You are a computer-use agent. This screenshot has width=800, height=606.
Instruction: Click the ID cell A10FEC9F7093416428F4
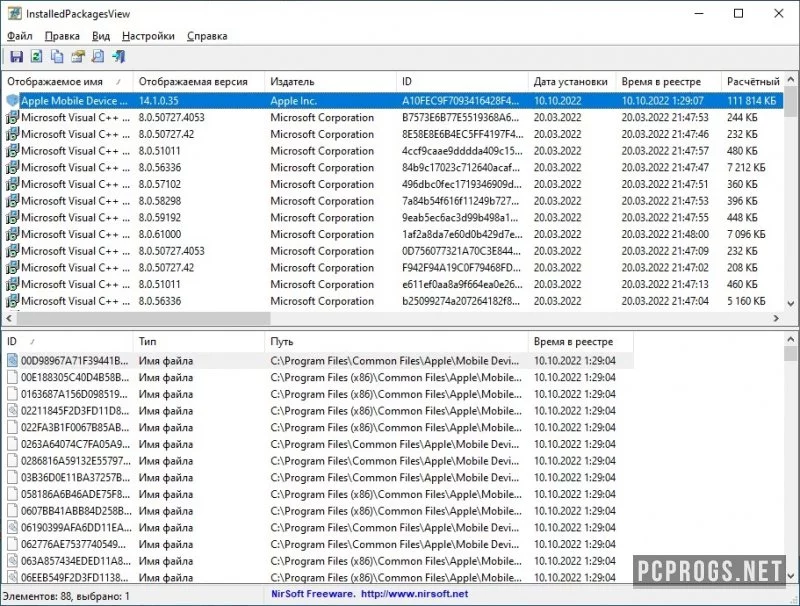461,101
